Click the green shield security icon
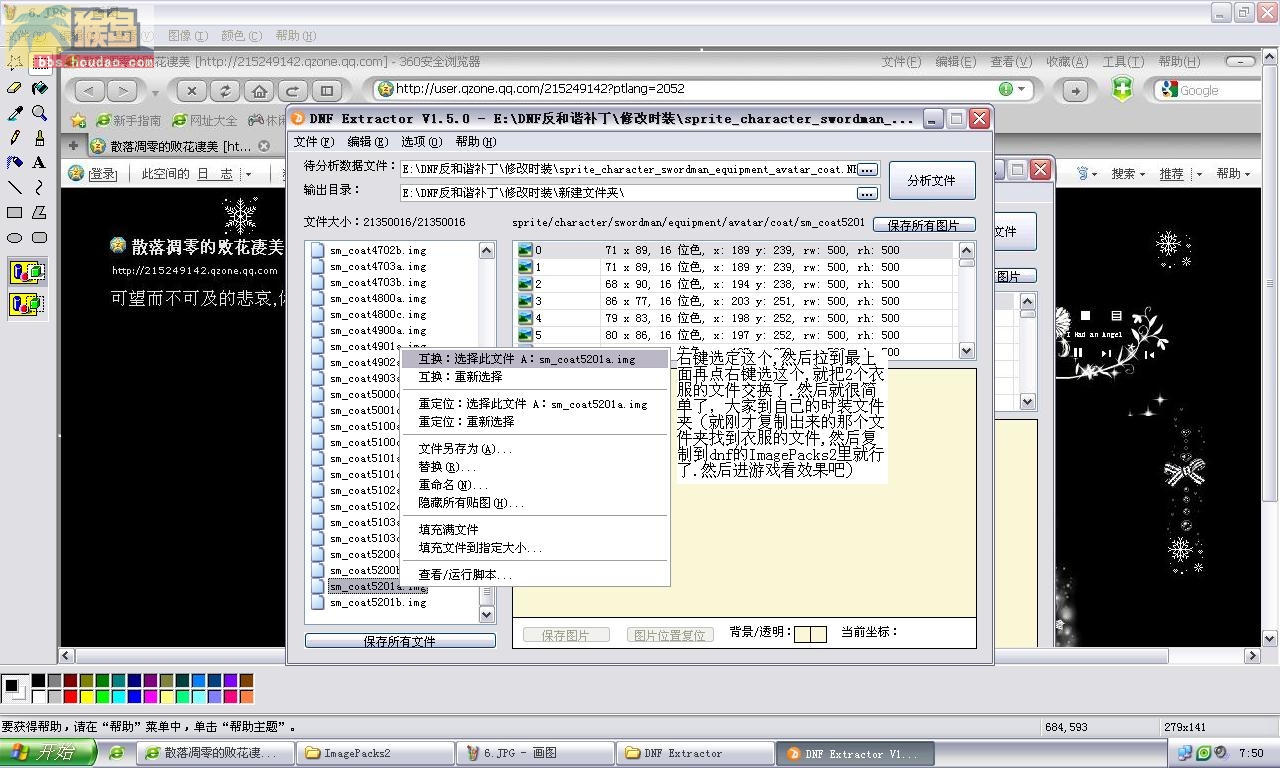This screenshot has width=1280, height=768. 1123,89
